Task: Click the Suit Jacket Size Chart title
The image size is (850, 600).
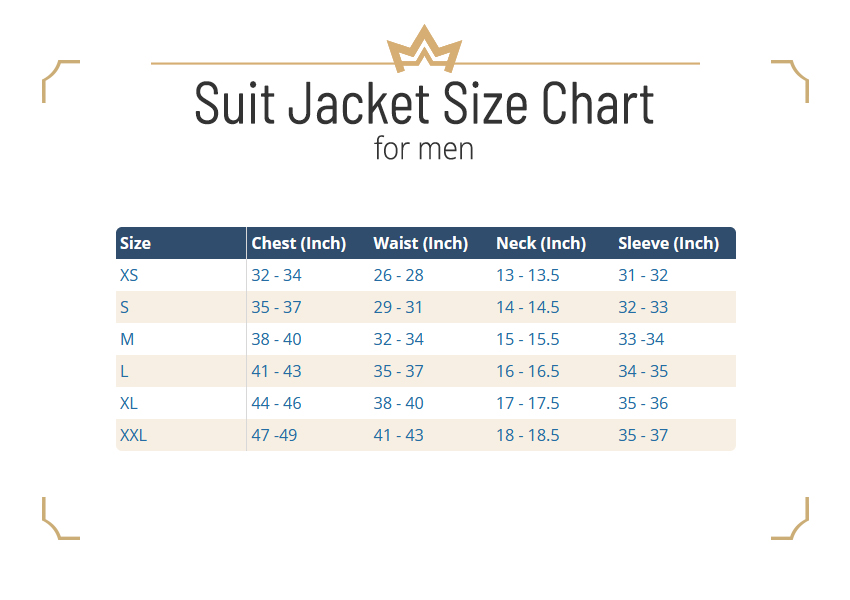Action: [424, 103]
